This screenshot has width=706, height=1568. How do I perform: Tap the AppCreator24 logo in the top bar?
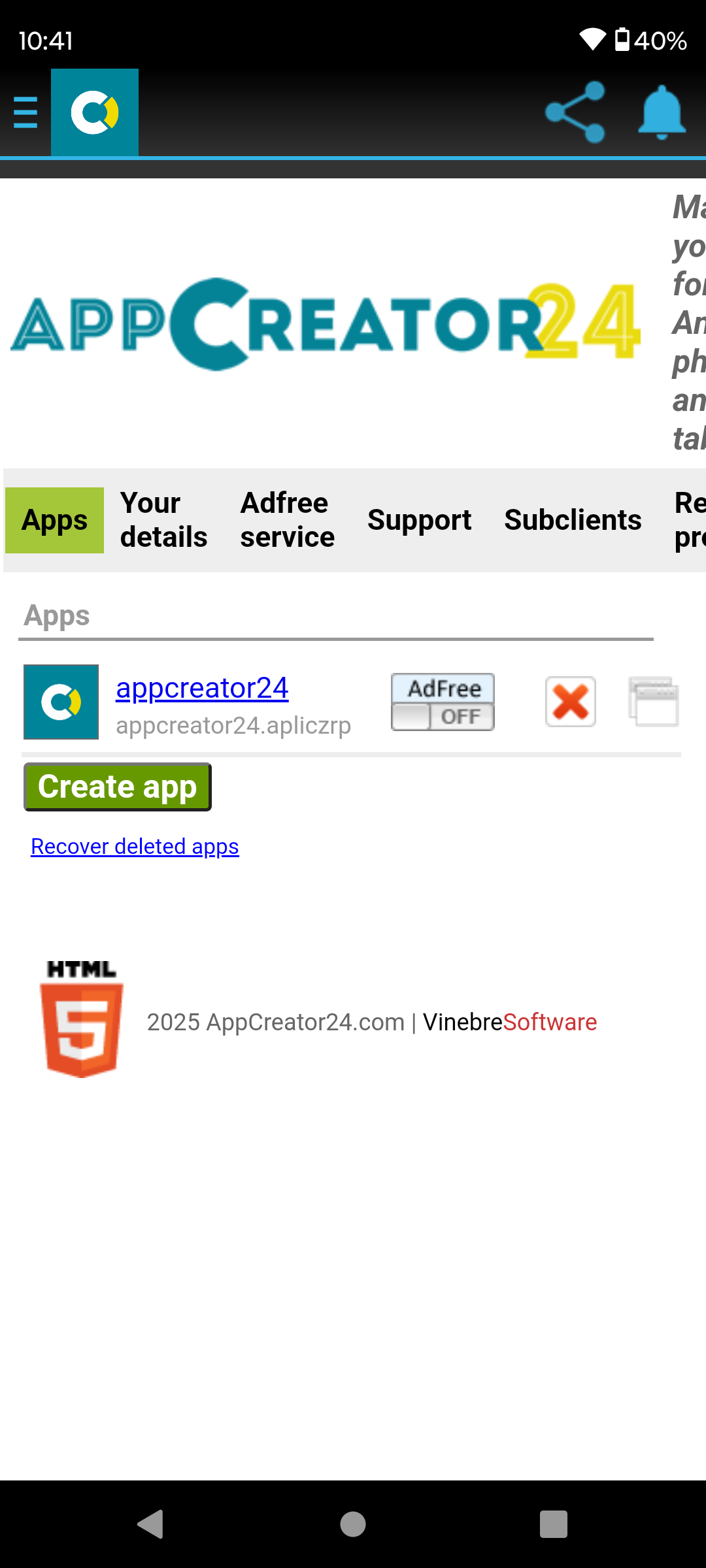[x=95, y=112]
